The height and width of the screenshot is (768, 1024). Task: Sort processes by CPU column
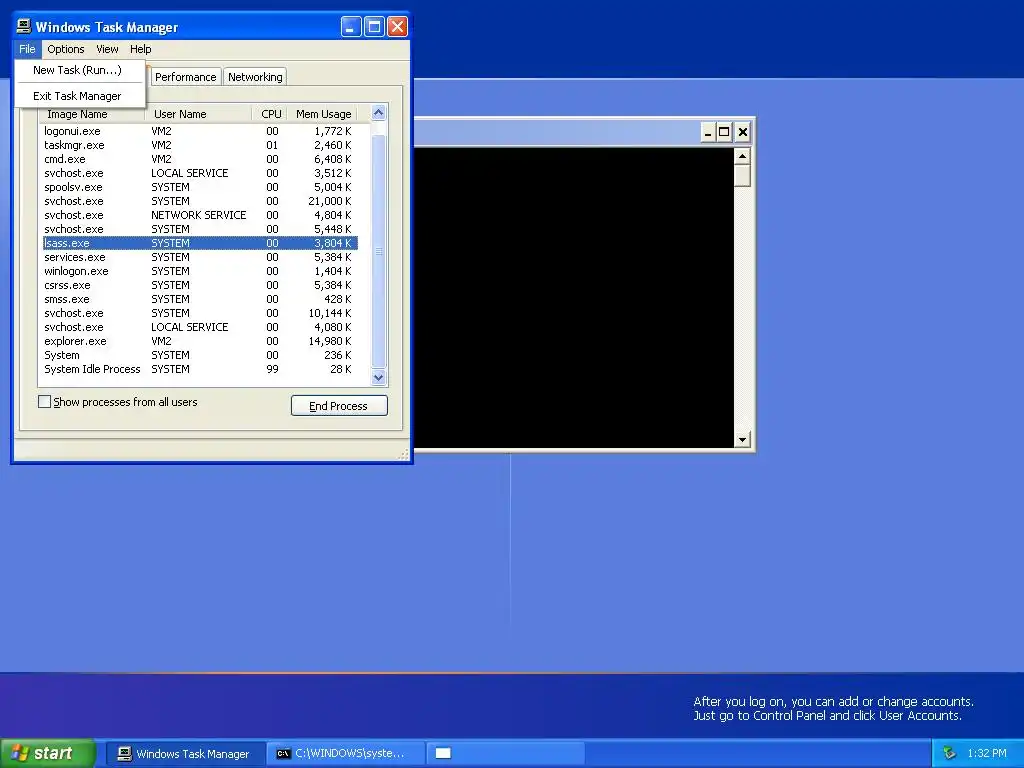tap(270, 114)
